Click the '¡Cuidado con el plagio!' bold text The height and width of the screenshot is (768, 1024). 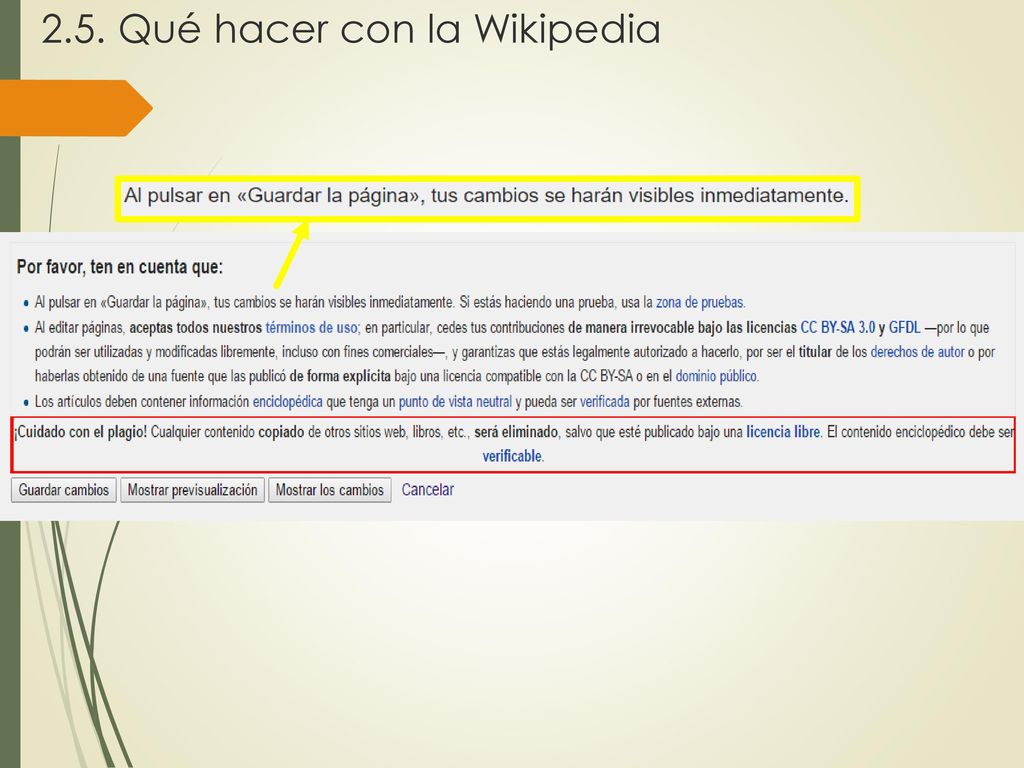[x=81, y=432]
